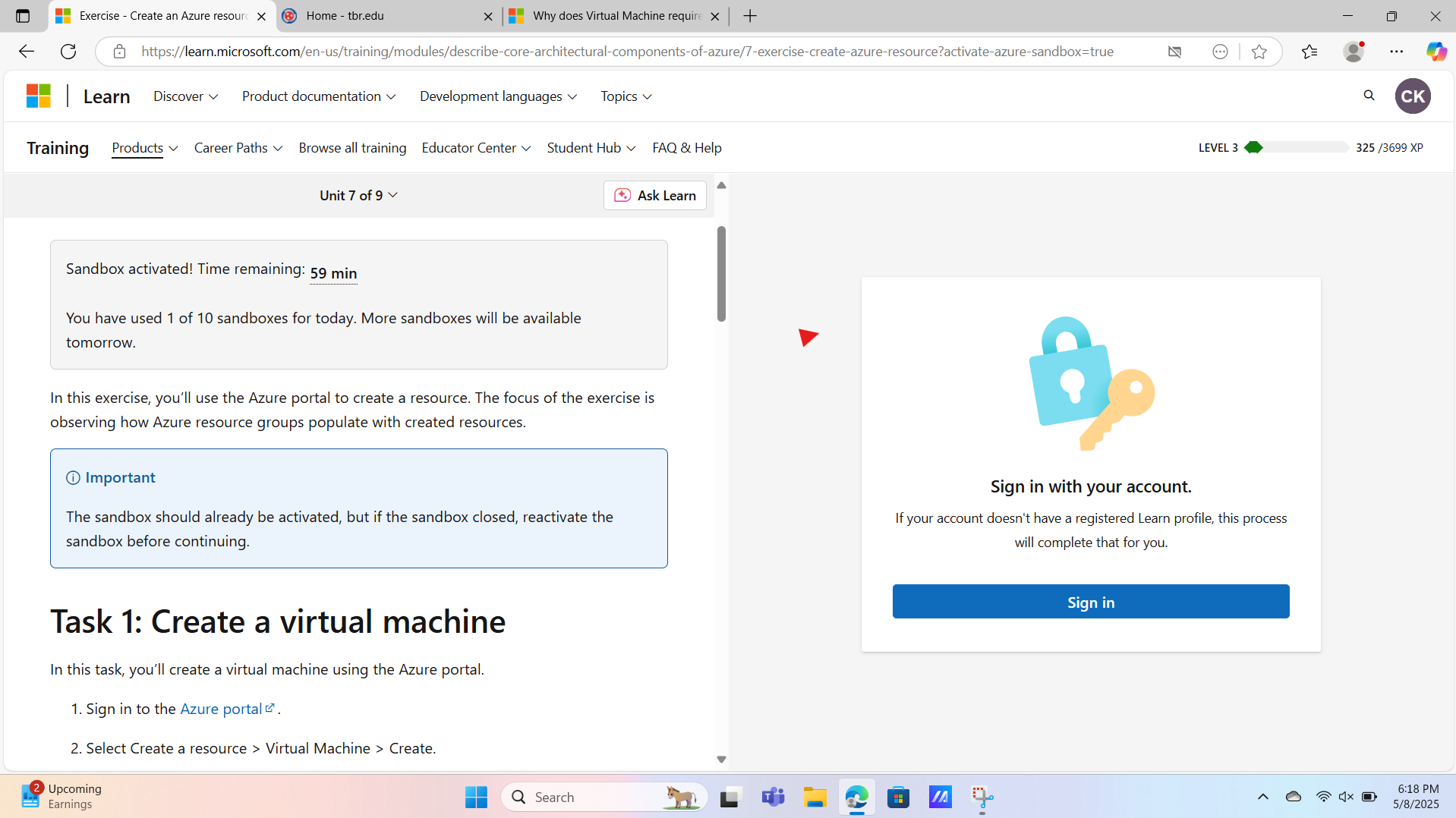
Task: Open Snipping Tool from taskbar
Action: [x=982, y=798]
